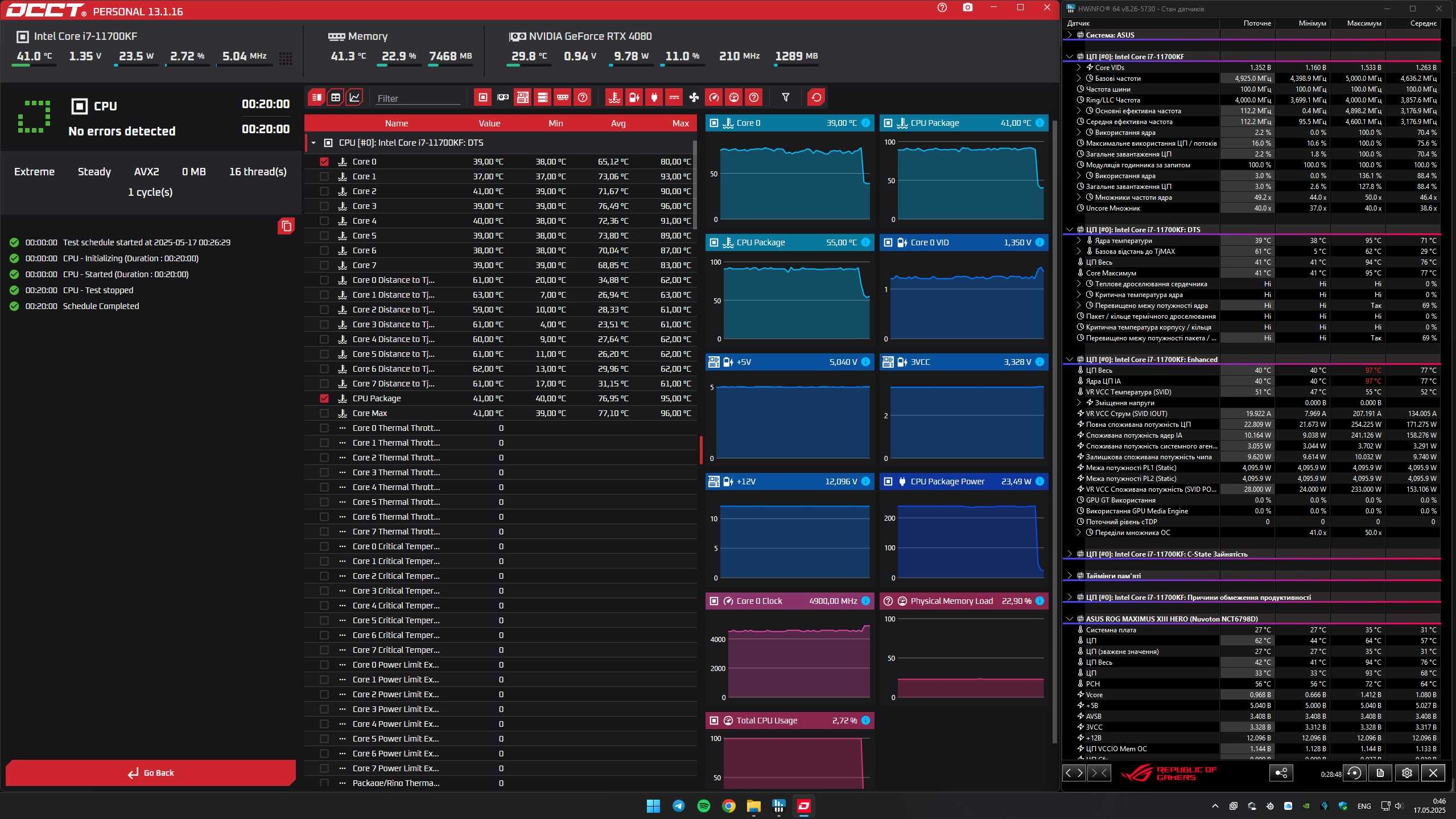The width and height of the screenshot is (1456, 819).
Task: Expand Причини обмеження продуктивності section
Action: (x=1070, y=597)
